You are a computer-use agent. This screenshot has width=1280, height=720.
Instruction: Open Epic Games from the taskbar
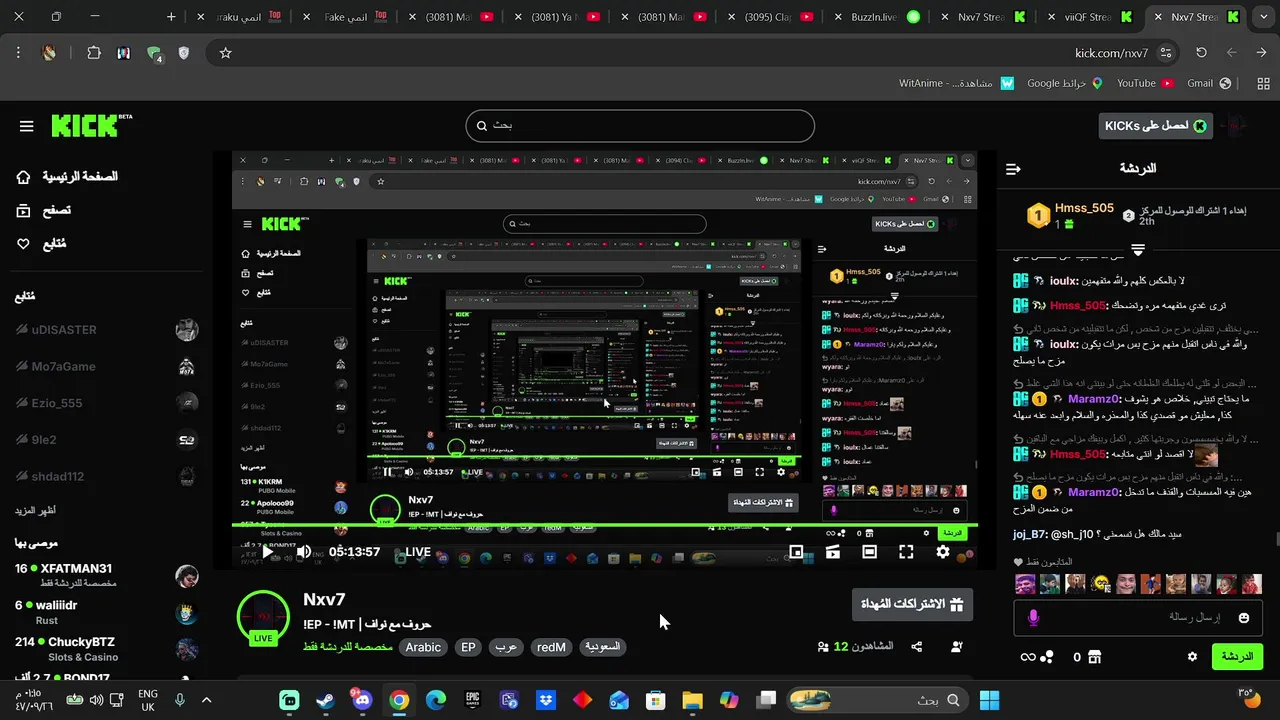pos(472,700)
